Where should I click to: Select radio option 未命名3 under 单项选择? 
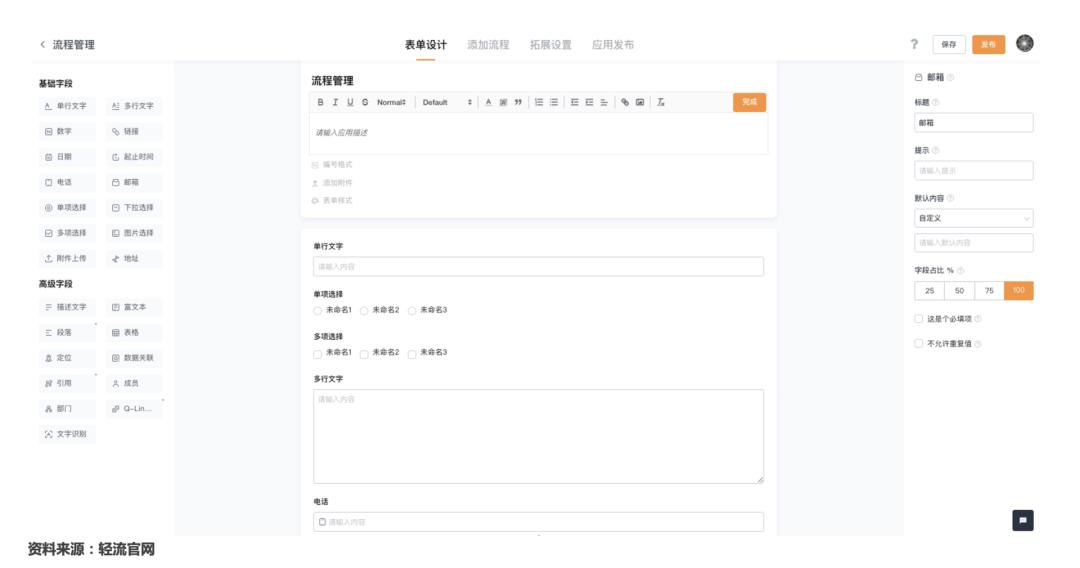coord(412,311)
